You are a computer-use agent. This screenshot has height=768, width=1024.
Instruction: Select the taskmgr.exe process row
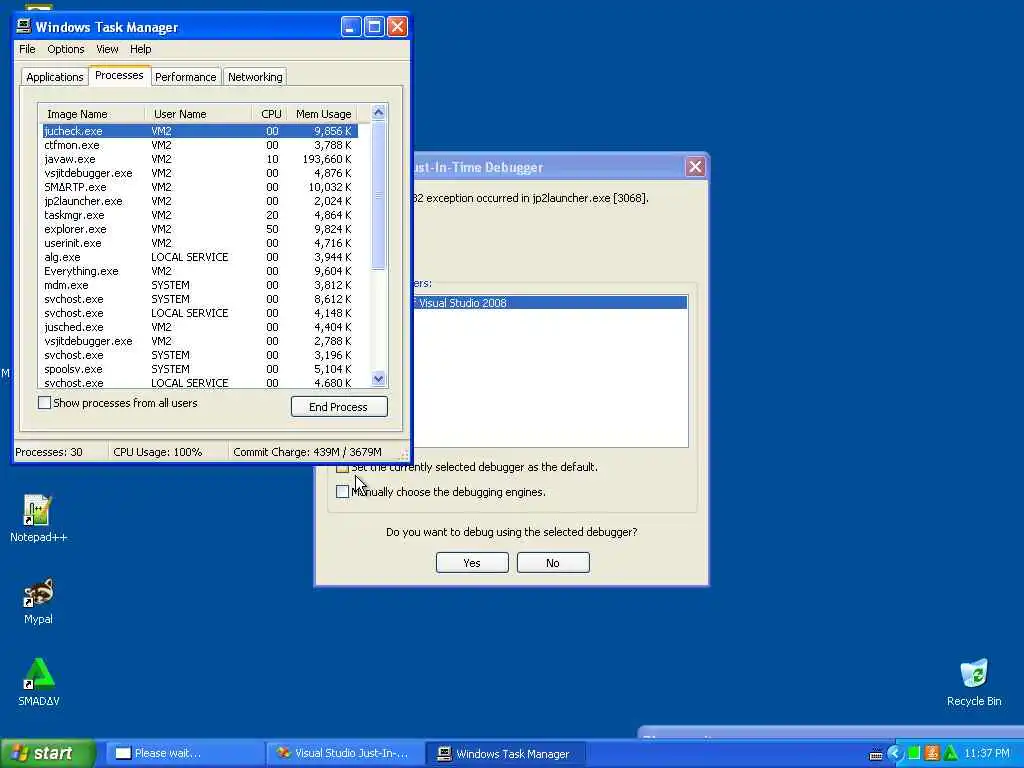[x=199, y=215]
